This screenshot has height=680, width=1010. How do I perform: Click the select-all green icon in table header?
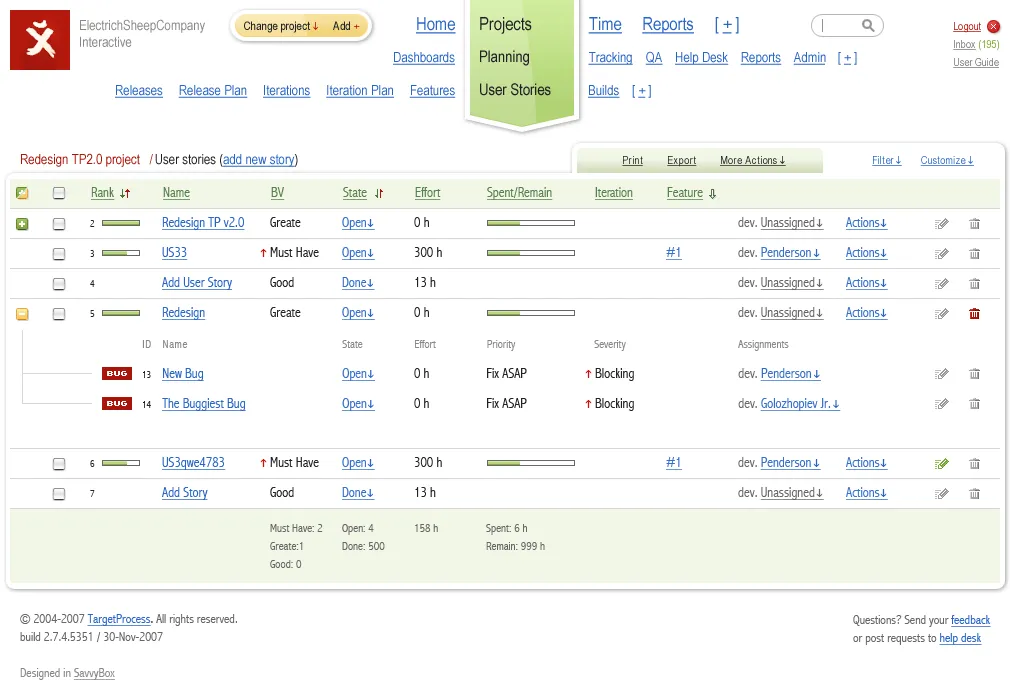22,193
